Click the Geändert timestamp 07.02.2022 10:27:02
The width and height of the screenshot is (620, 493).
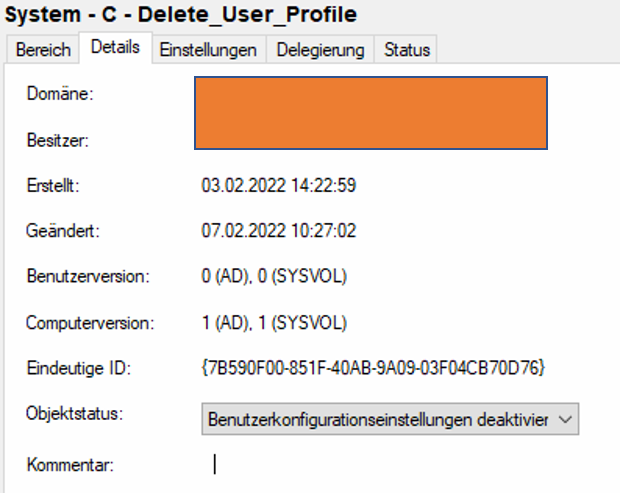tap(279, 230)
